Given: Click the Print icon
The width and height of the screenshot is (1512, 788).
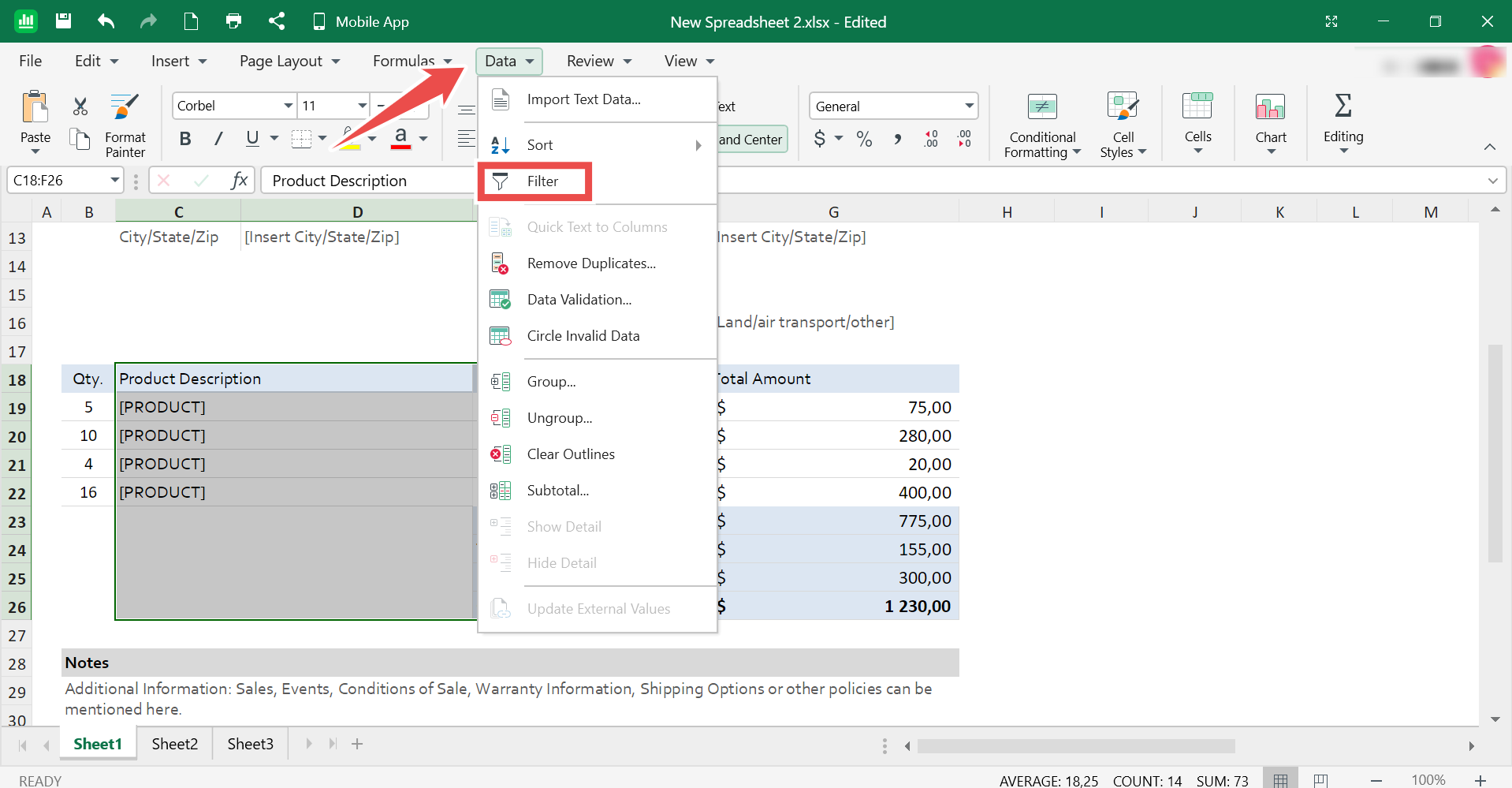Looking at the screenshot, I should [233, 21].
